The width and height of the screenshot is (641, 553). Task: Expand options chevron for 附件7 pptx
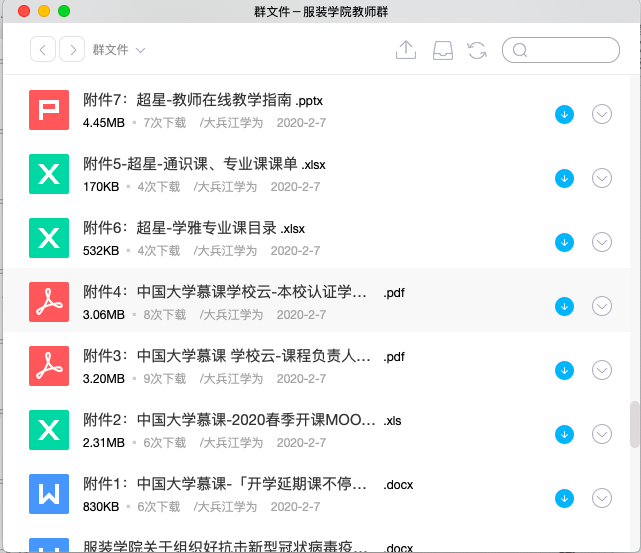[602, 114]
